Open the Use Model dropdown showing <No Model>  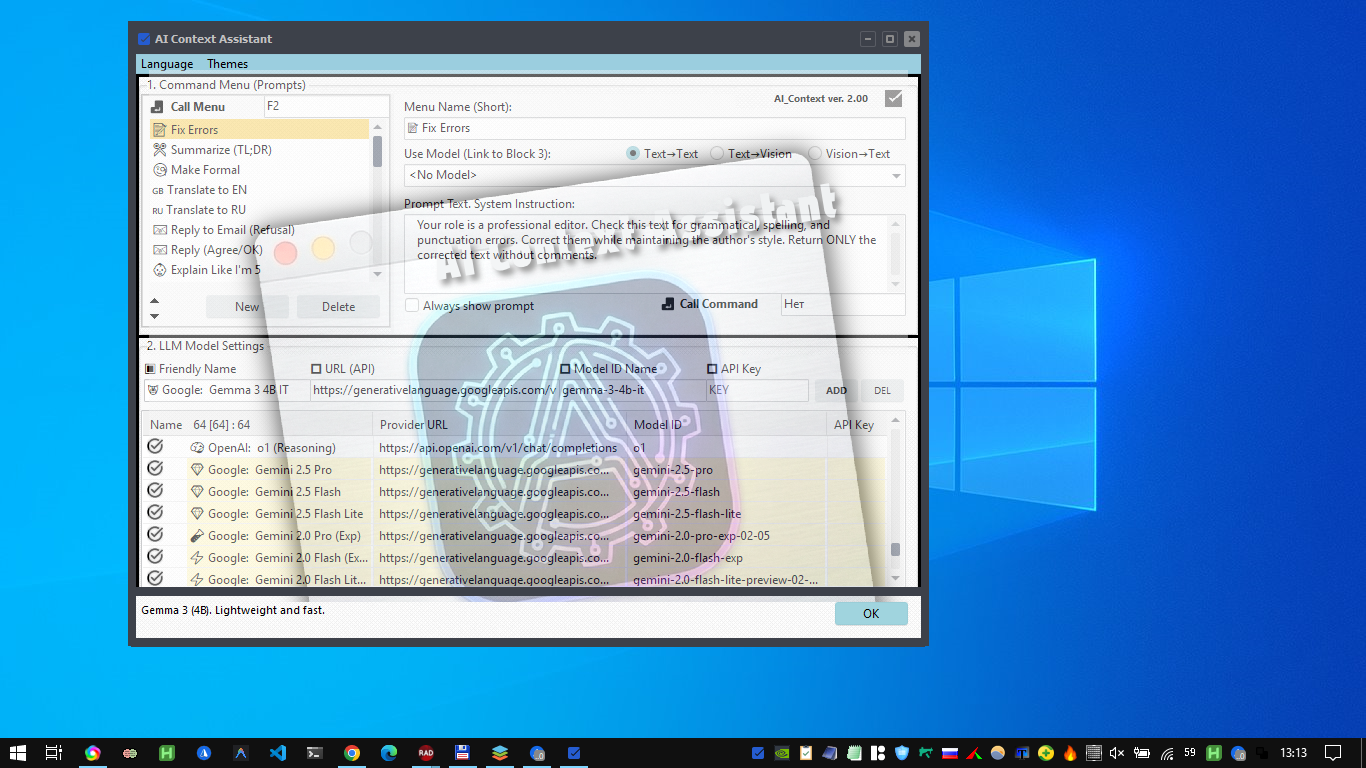pos(654,175)
